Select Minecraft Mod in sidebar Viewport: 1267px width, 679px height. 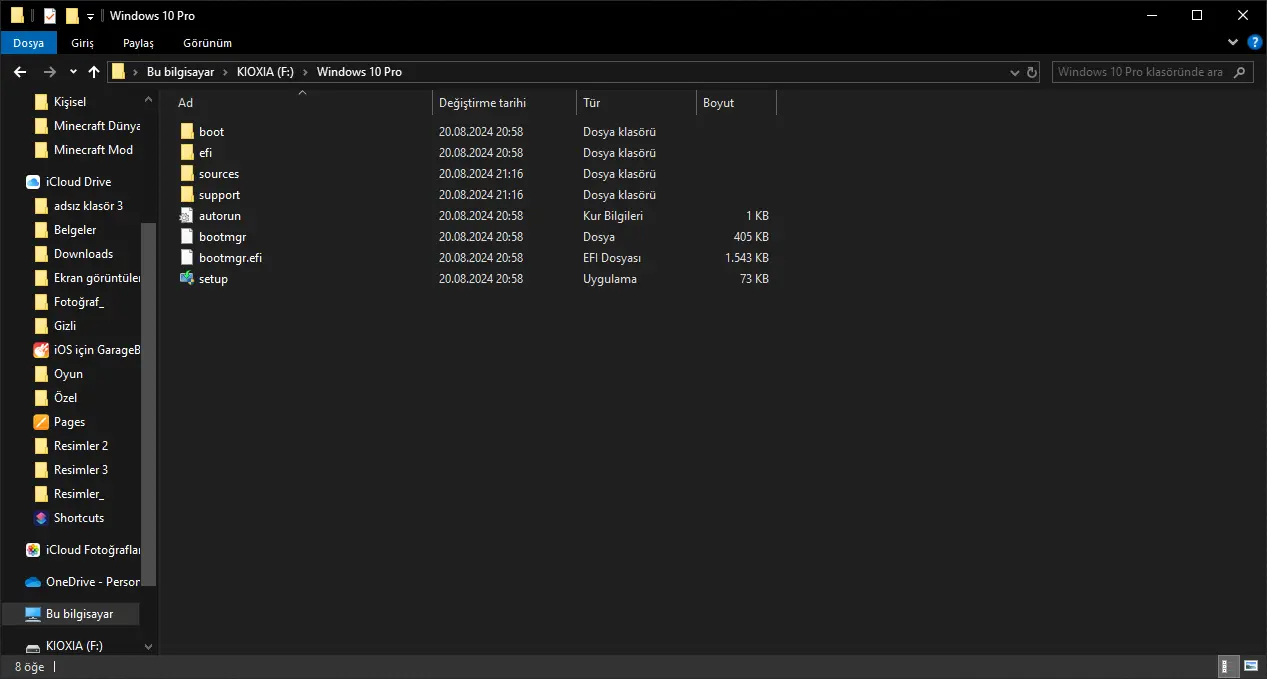93,150
